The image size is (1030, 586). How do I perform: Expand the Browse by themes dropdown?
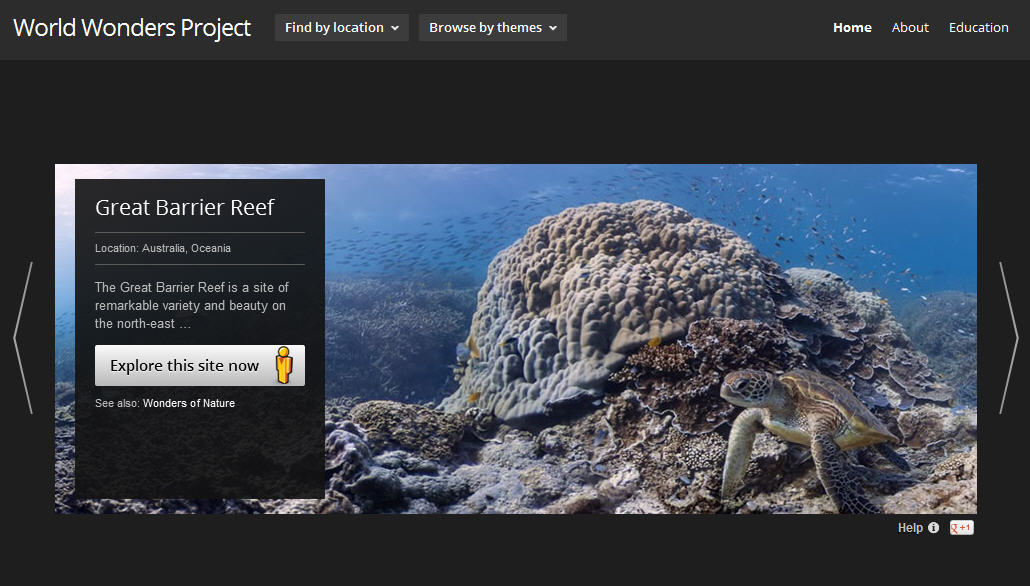tap(485, 28)
